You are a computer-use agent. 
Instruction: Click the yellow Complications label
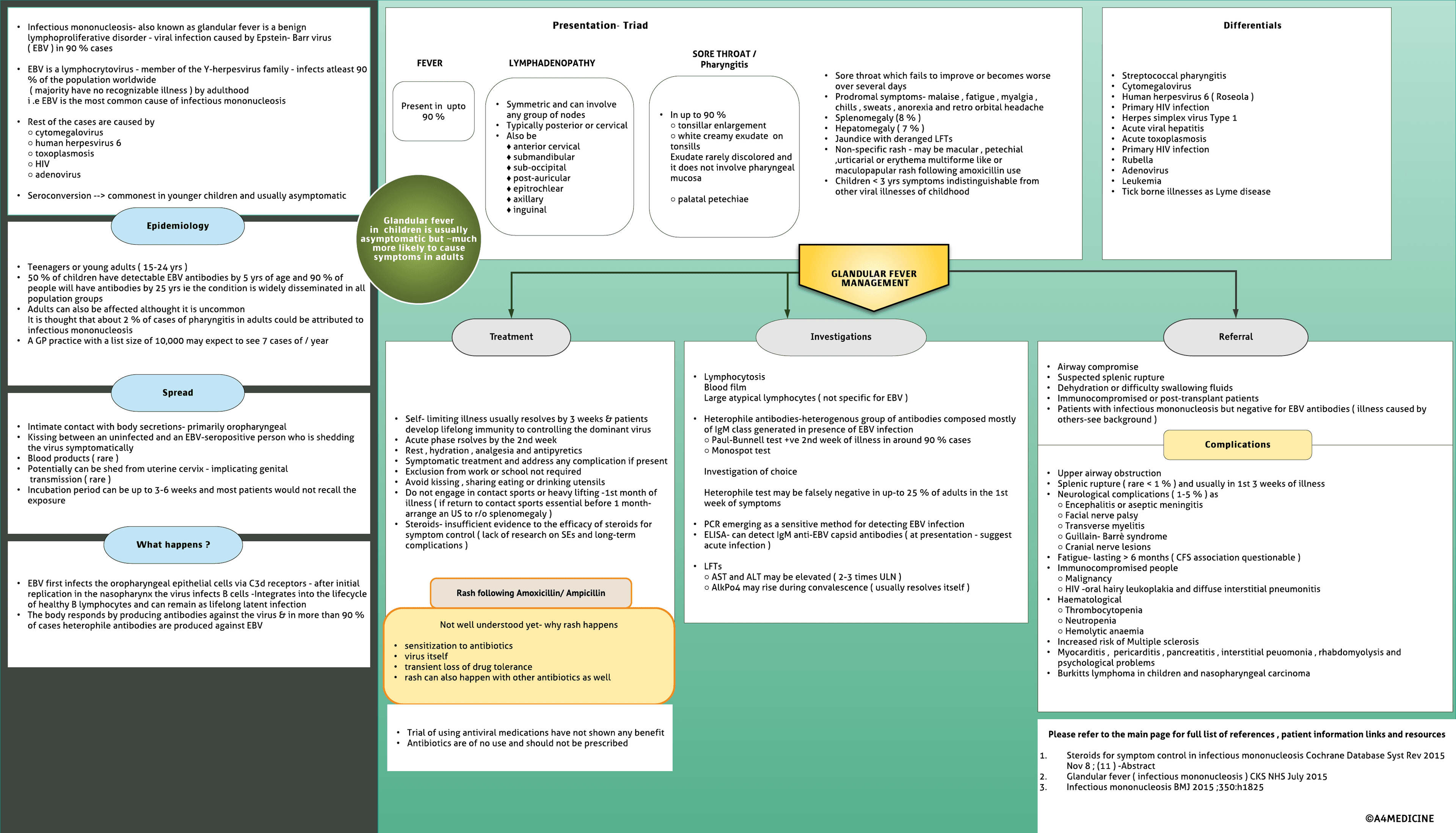tap(1237, 445)
